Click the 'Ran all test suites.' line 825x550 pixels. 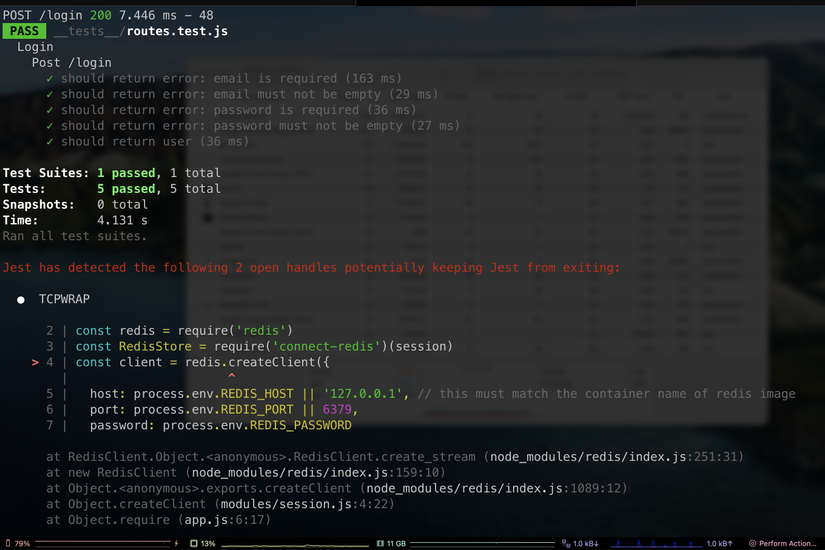coord(75,236)
